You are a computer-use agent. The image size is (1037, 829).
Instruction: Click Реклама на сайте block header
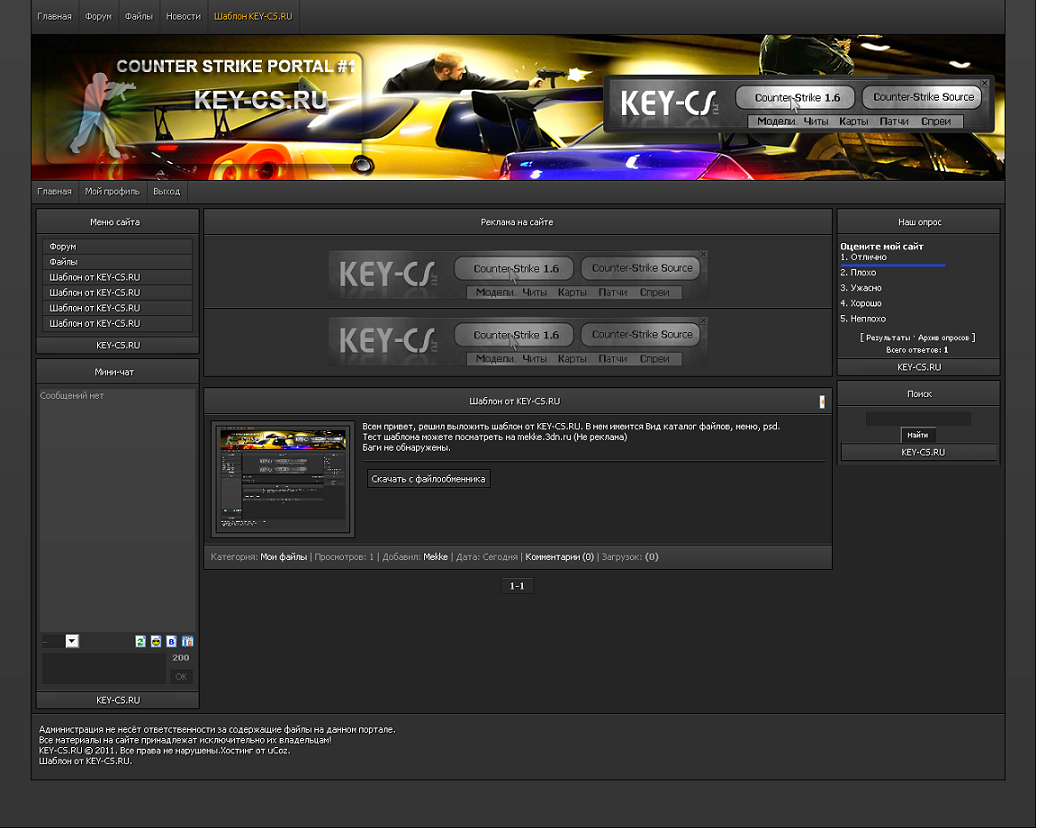click(517, 222)
